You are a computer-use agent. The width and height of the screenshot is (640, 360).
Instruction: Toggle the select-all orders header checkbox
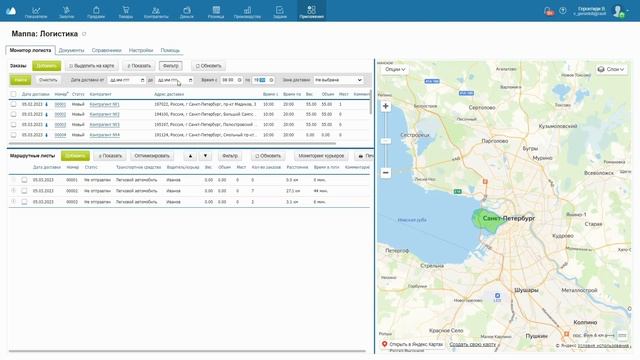coord(13,94)
